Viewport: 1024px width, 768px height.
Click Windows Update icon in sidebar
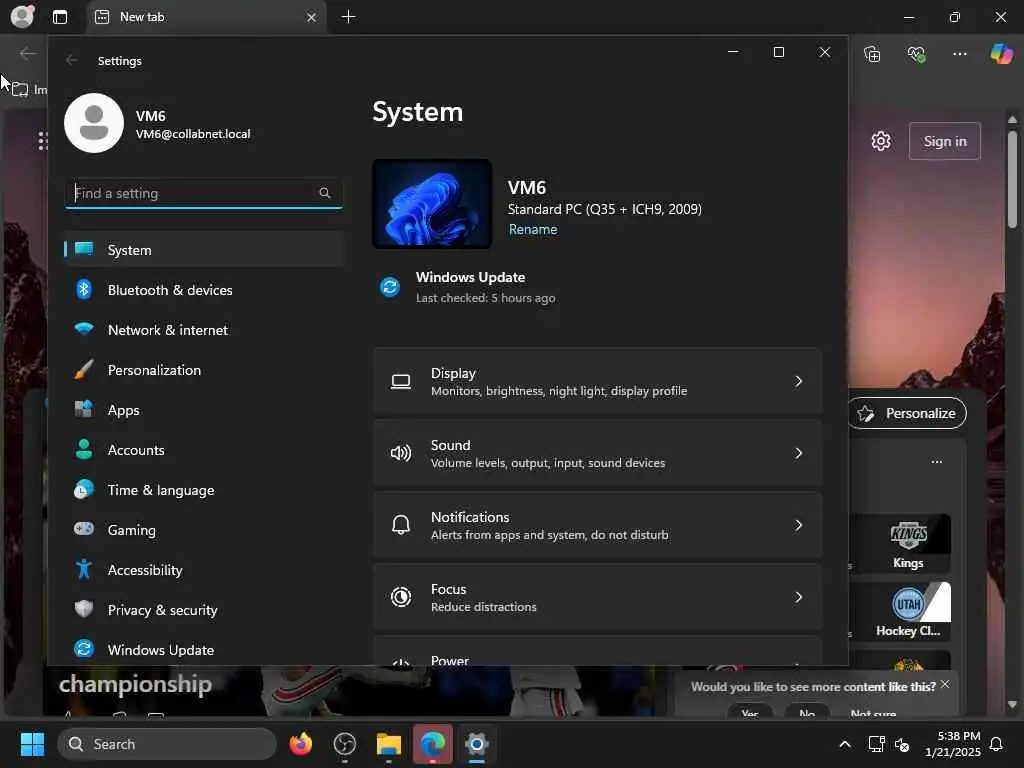pyautogui.click(x=84, y=649)
